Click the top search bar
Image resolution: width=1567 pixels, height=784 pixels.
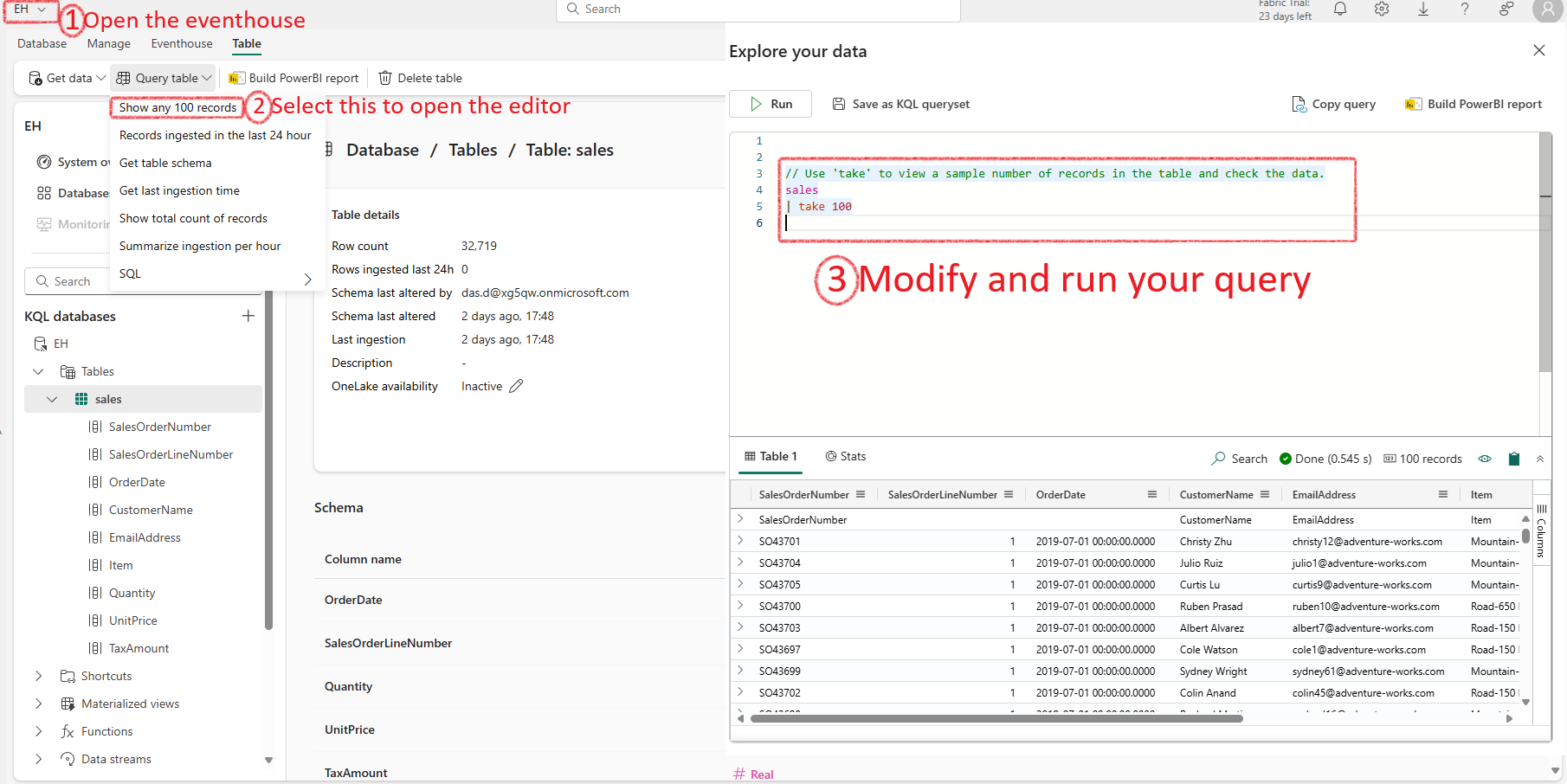click(758, 10)
